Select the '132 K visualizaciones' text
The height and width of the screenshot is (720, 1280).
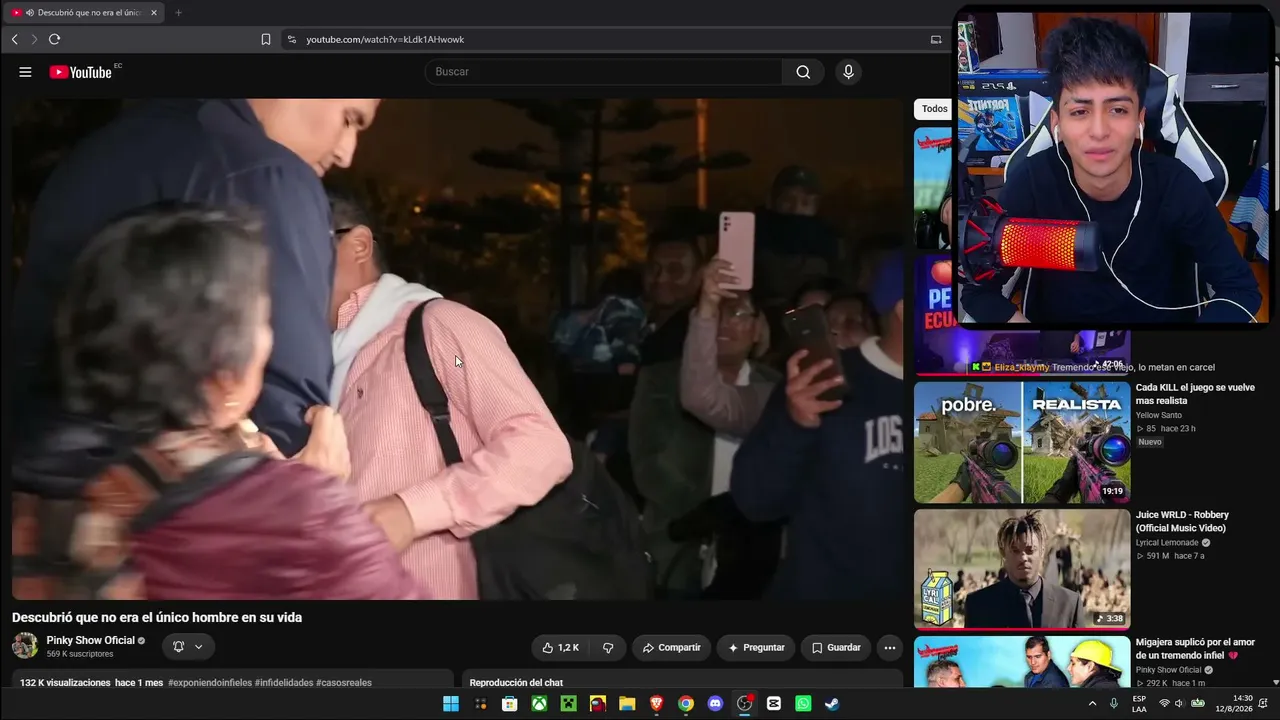click(x=65, y=683)
